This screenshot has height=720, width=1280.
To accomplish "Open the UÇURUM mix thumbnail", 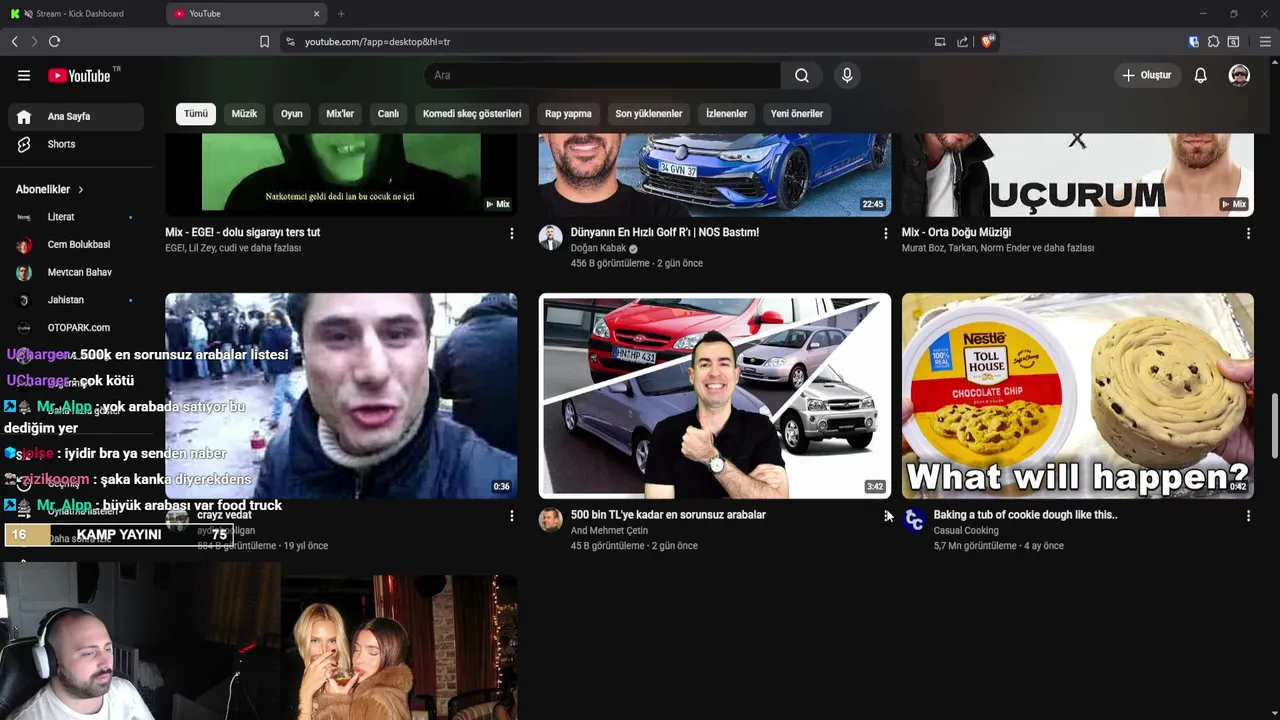I will (x=1078, y=174).
